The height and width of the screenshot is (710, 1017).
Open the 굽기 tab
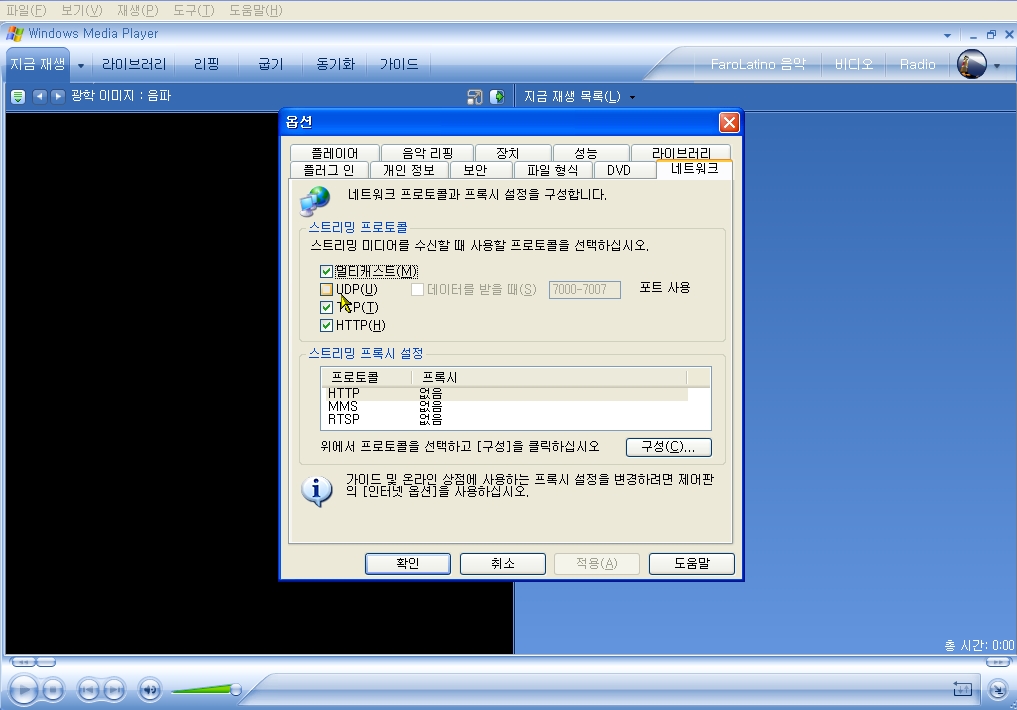[270, 64]
